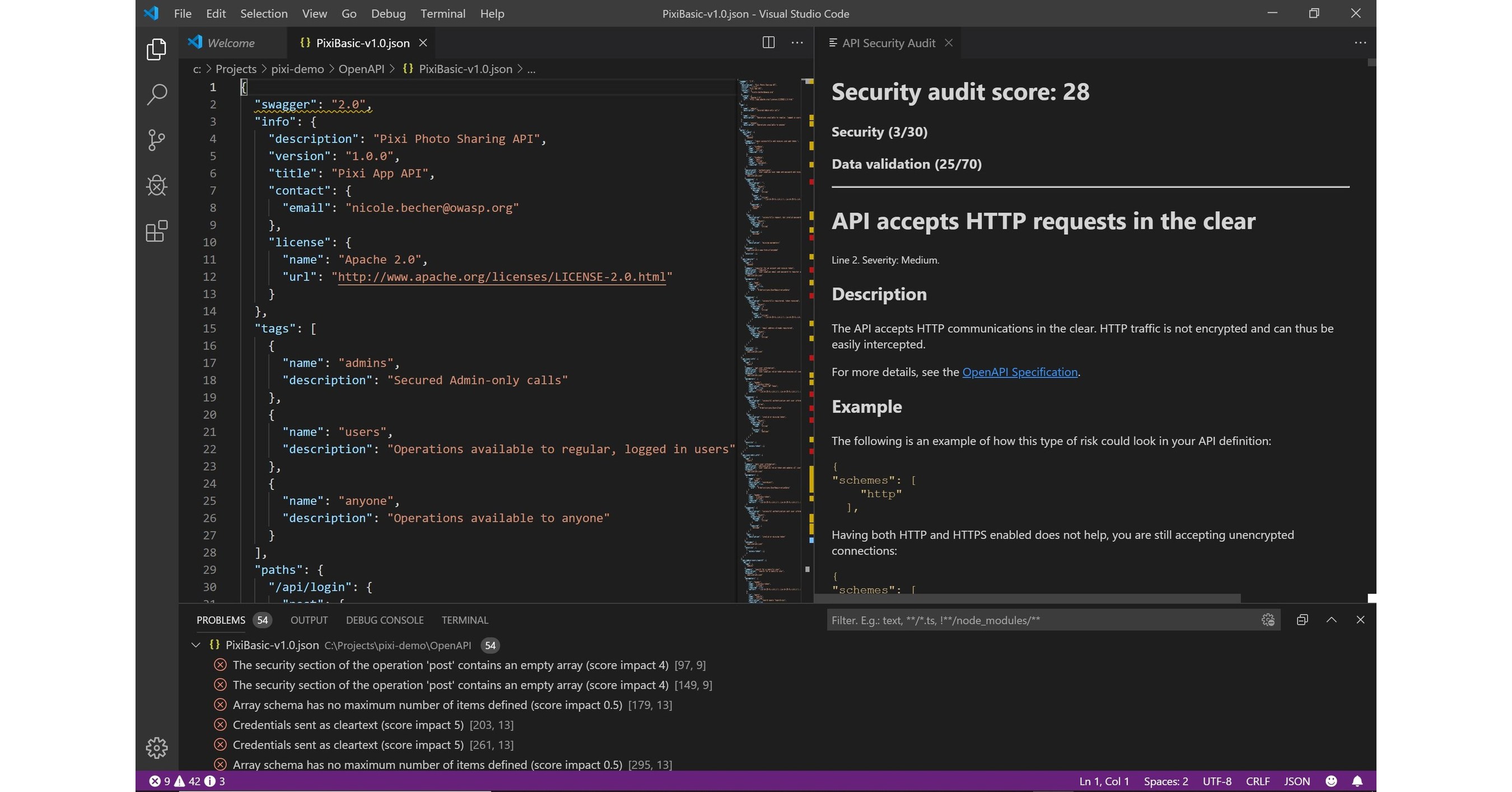Open the Selection menu
Screen dimensions: 1512x792
(x=264, y=13)
